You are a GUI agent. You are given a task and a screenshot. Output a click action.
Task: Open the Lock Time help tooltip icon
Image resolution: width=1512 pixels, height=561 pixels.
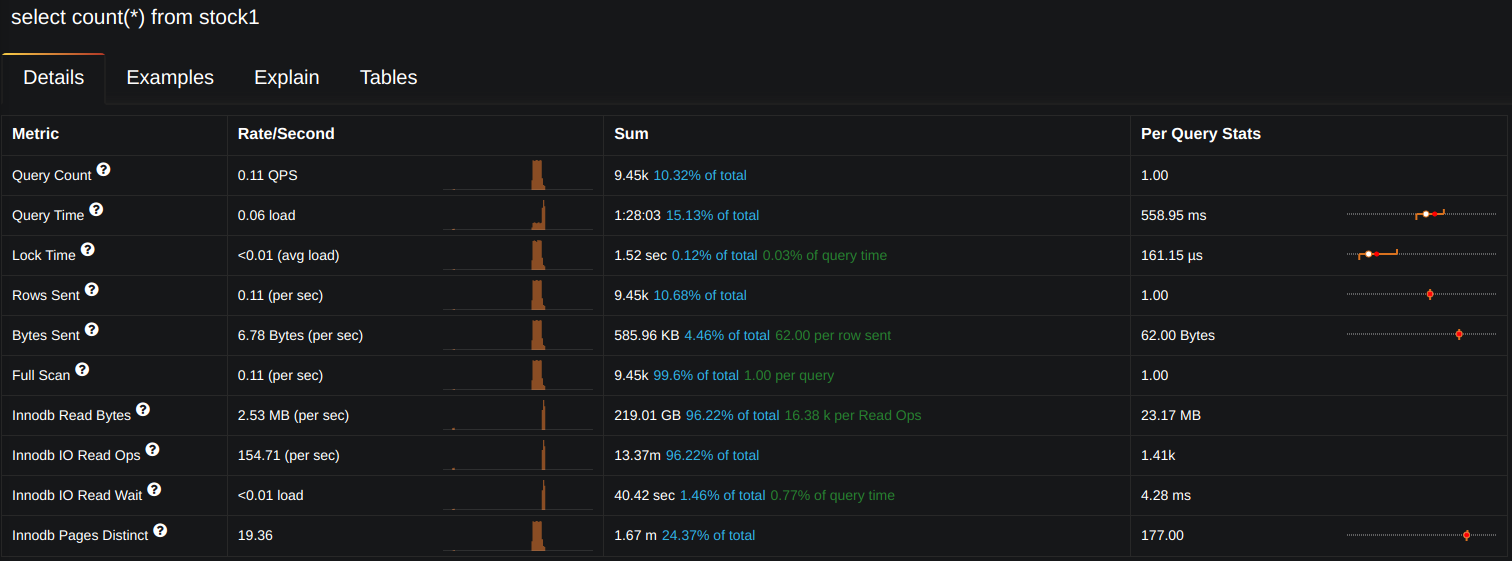pyautogui.click(x=88, y=250)
